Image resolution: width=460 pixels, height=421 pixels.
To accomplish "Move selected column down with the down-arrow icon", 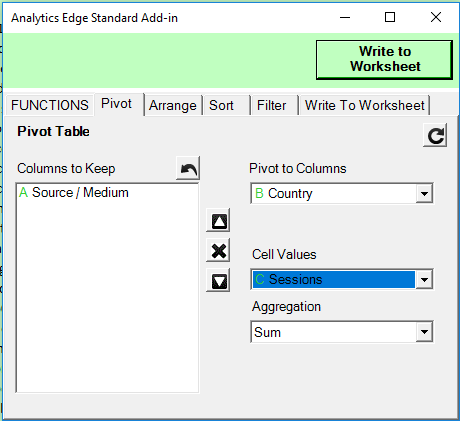I will pyautogui.click(x=218, y=280).
